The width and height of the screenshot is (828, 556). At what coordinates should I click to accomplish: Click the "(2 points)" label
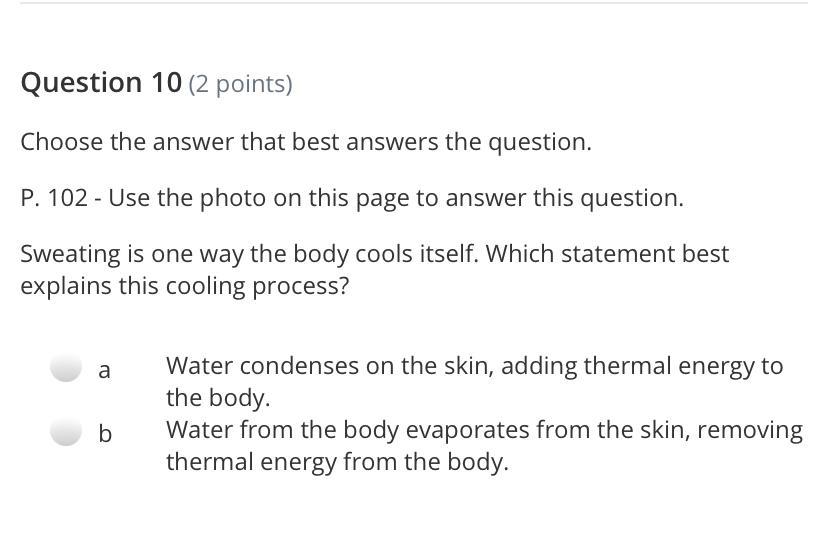(x=240, y=84)
